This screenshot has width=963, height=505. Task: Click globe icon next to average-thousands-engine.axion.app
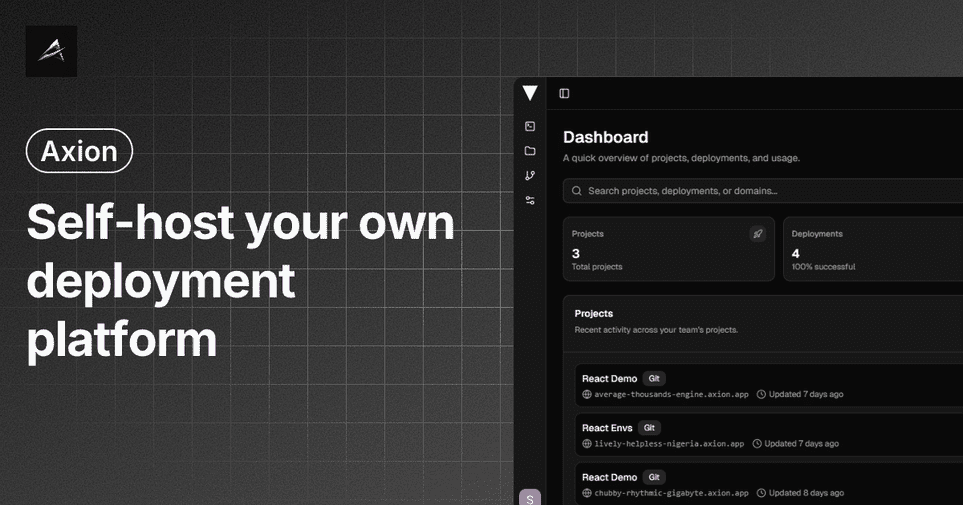coord(587,394)
